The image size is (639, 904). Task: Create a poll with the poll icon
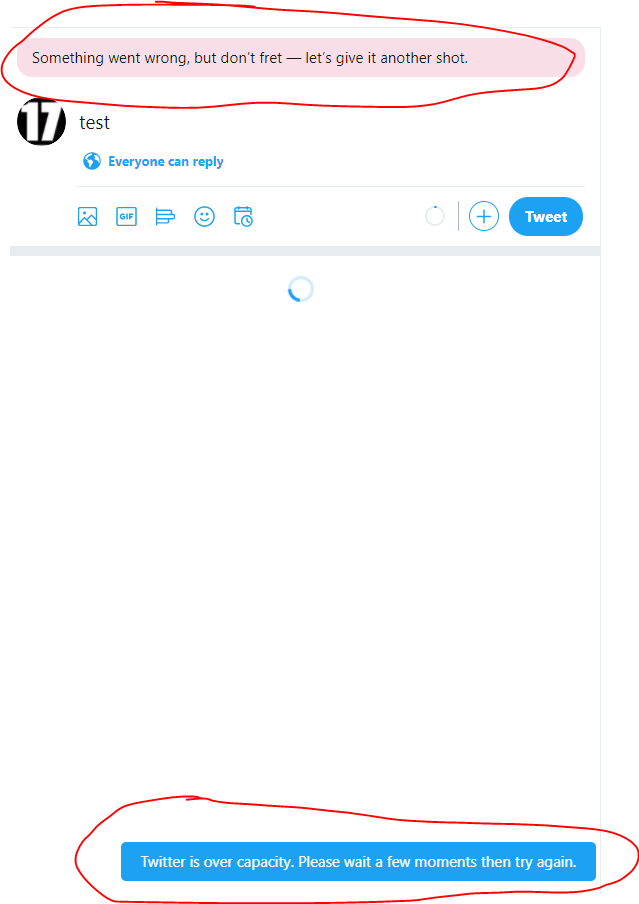pos(165,217)
